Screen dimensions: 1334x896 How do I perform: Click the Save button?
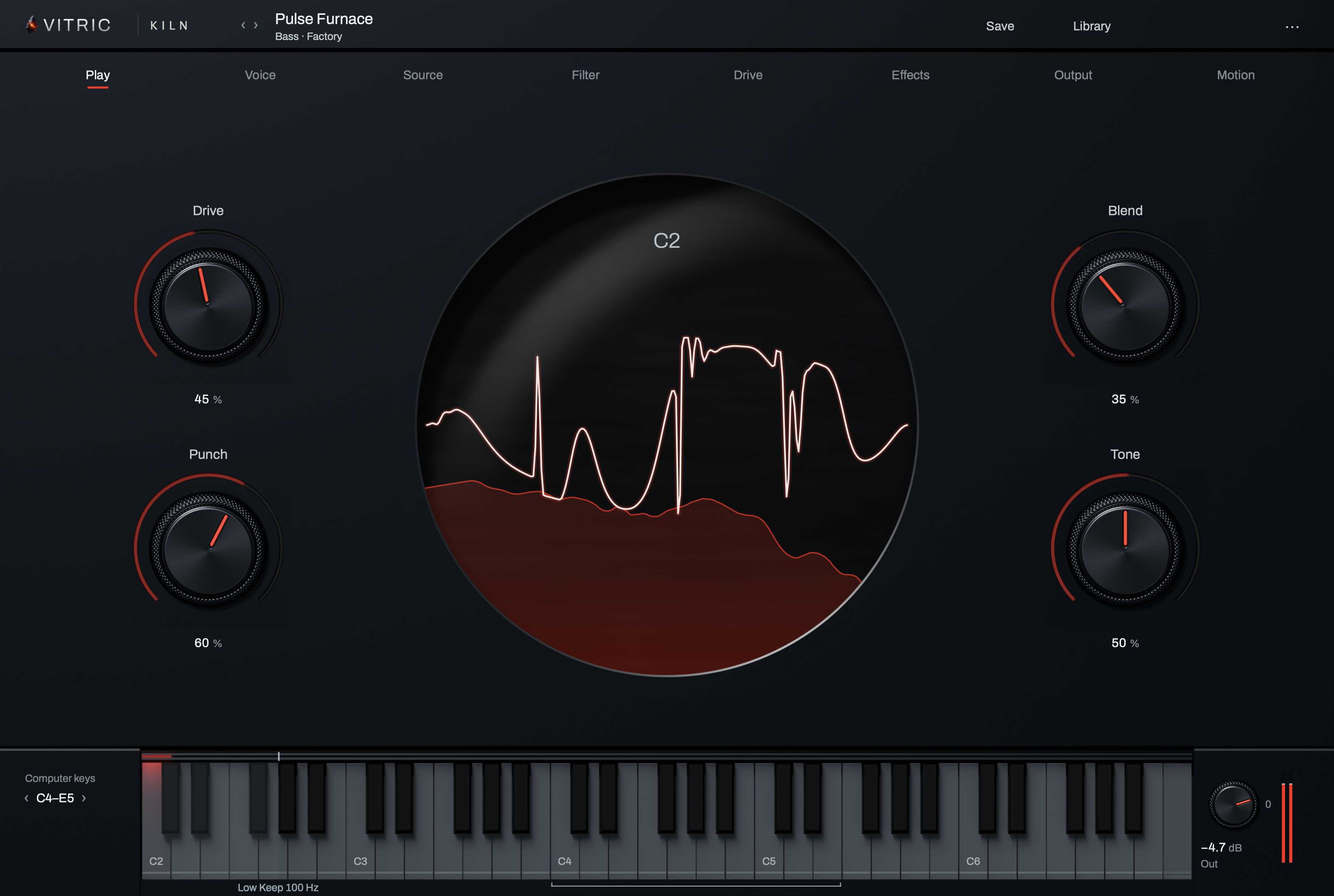[1000, 26]
